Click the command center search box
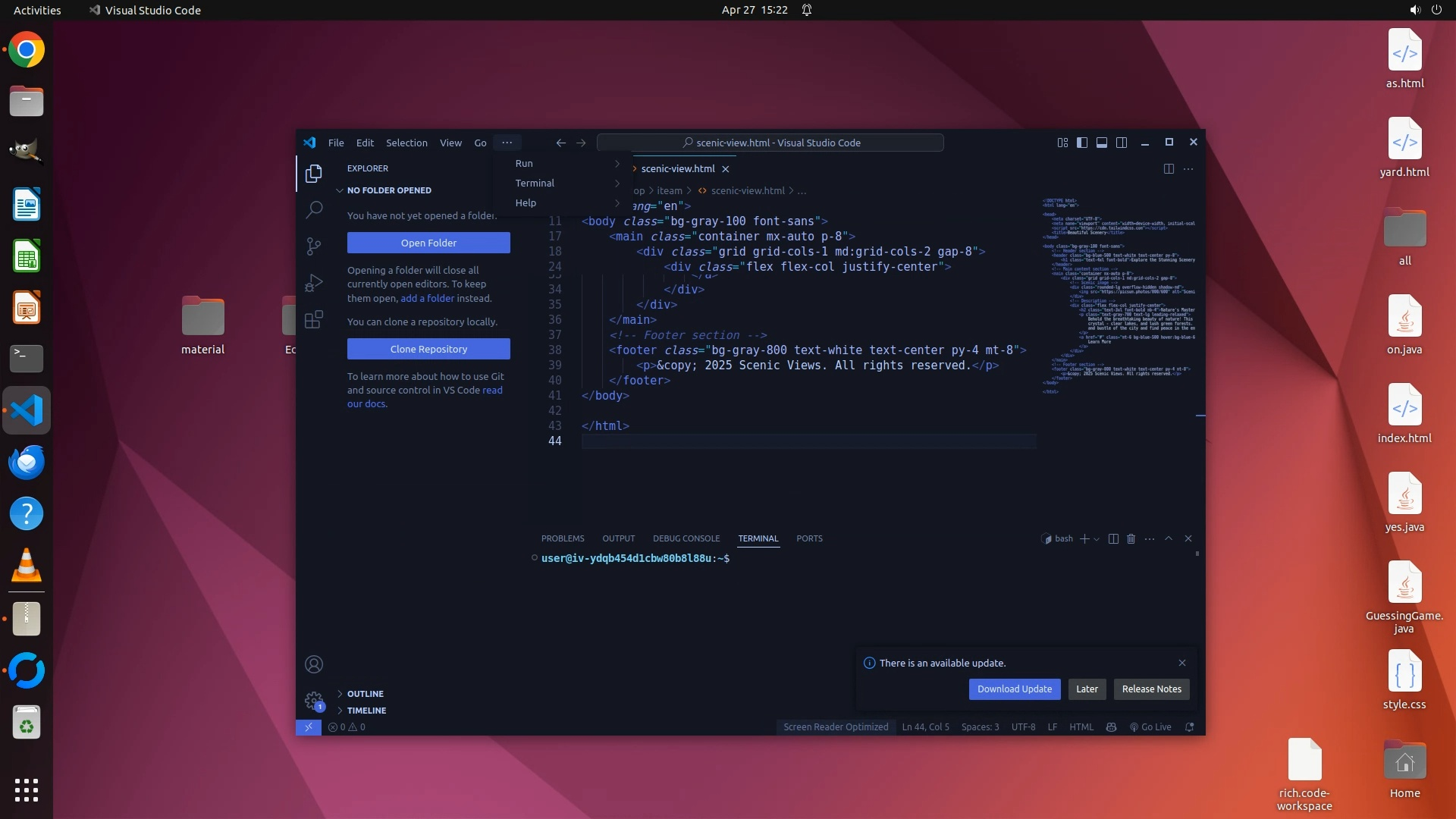Viewport: 1456px width, 819px height. pos(770,143)
